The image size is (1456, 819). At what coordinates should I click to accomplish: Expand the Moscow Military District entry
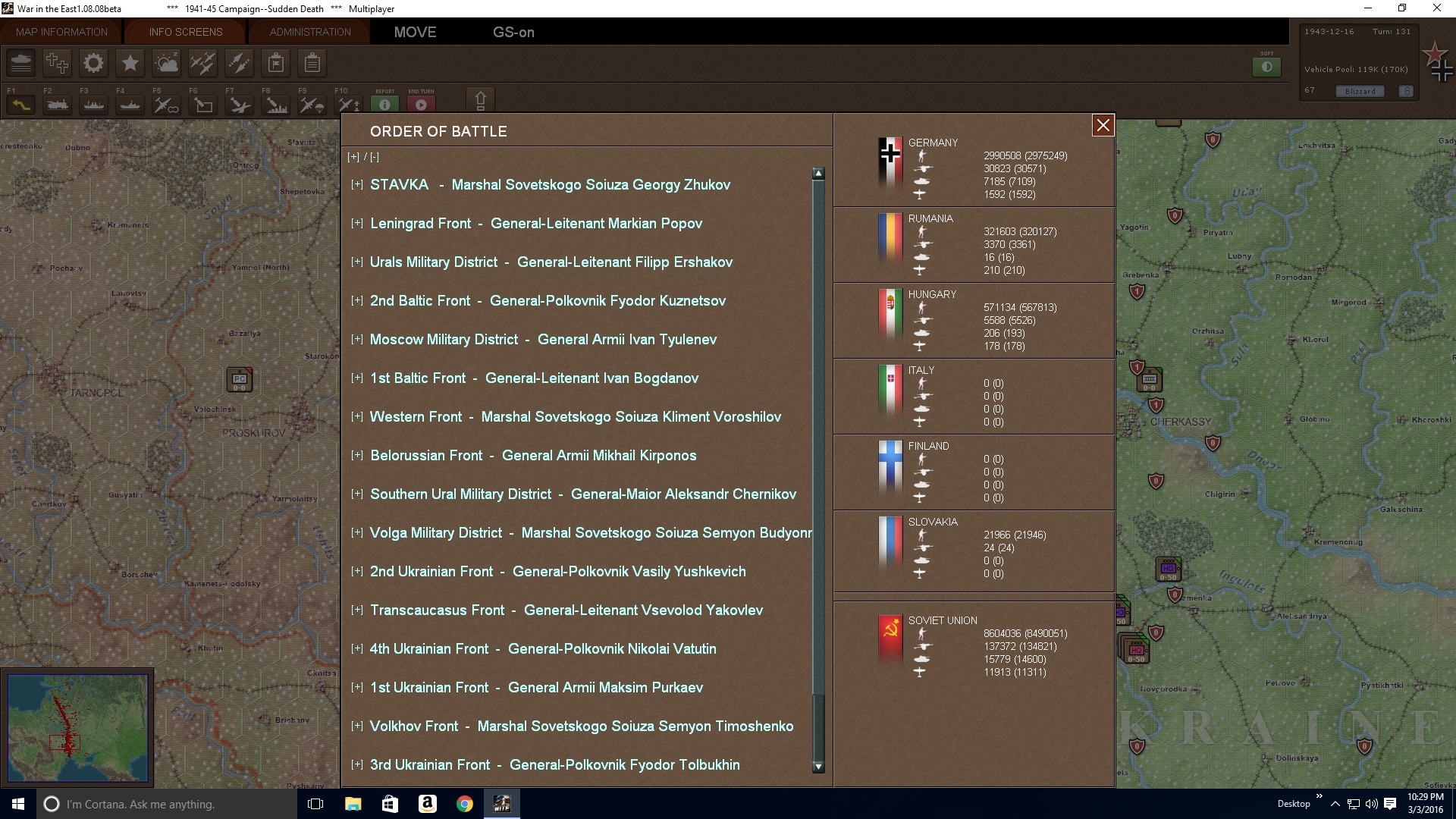click(x=357, y=339)
